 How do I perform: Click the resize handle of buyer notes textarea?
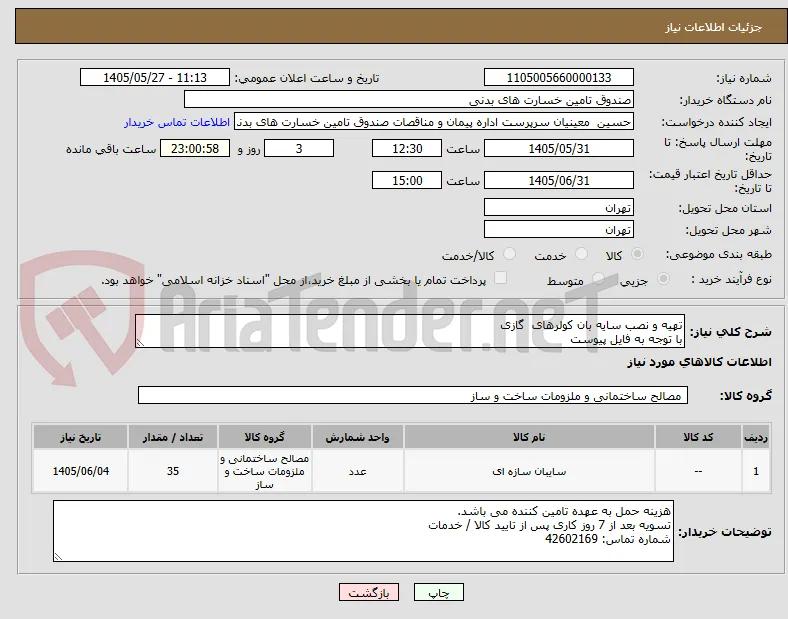(x=58, y=557)
